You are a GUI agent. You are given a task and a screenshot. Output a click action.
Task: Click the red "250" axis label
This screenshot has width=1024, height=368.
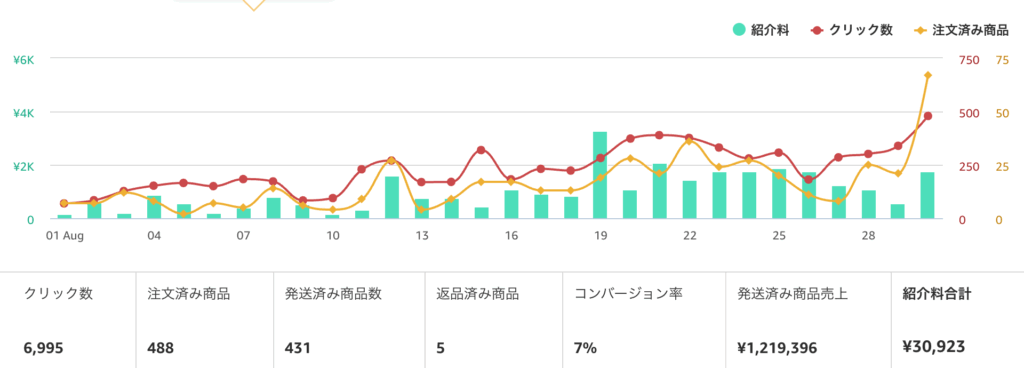(x=969, y=166)
